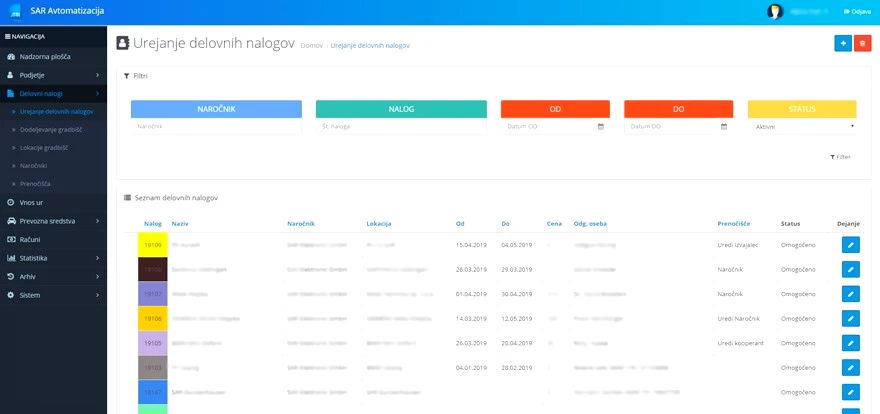This screenshot has width=880, height=414.
Task: Edit work order 19103 with pencil button
Action: [x=850, y=367]
